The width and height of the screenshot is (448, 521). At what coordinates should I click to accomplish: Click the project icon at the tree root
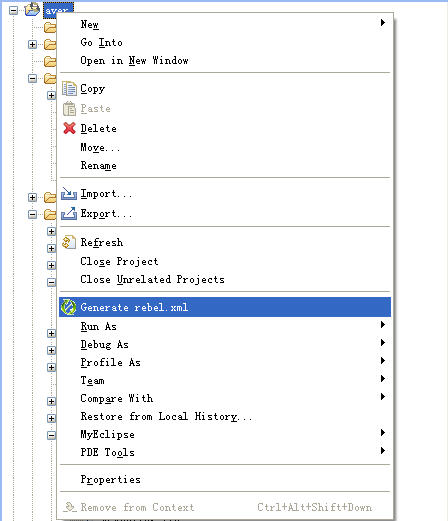coord(32,9)
